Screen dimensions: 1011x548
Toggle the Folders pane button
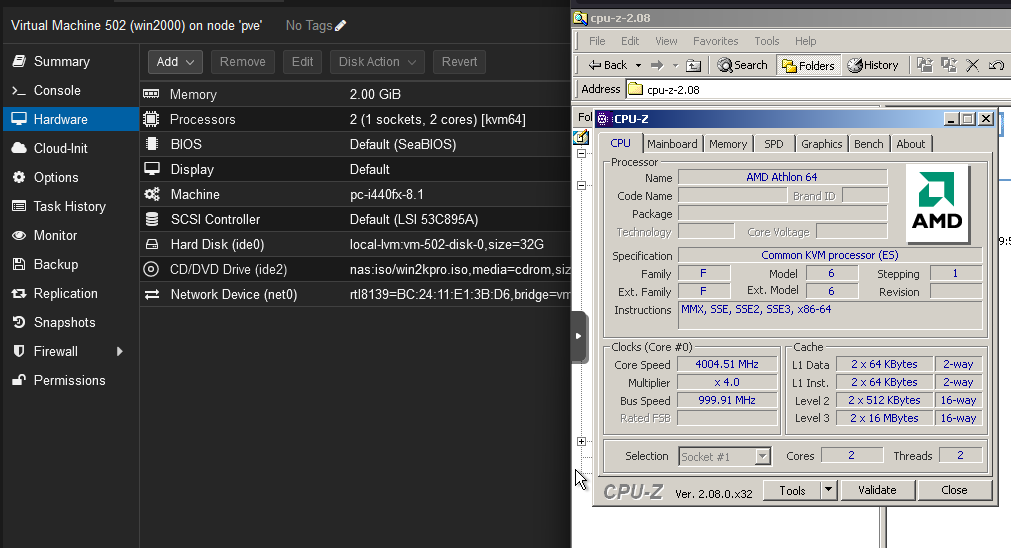pos(808,65)
